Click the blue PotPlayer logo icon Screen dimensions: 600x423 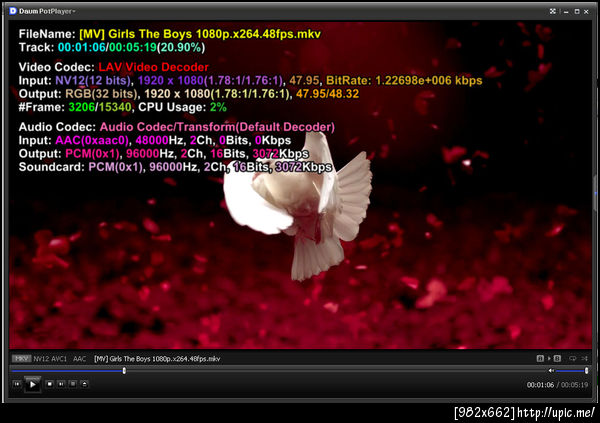pos(13,11)
